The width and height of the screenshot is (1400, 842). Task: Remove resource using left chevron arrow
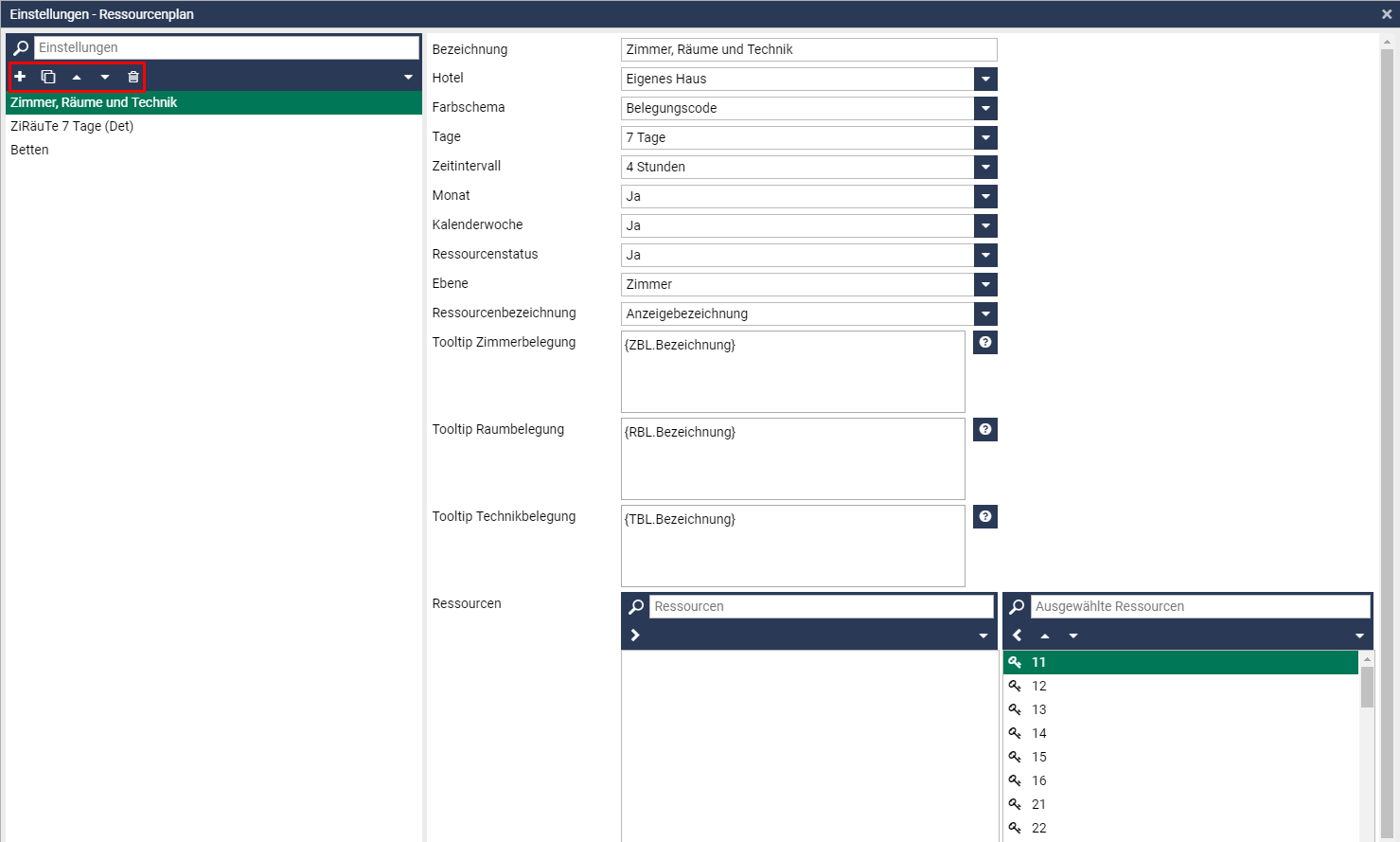(x=1018, y=636)
